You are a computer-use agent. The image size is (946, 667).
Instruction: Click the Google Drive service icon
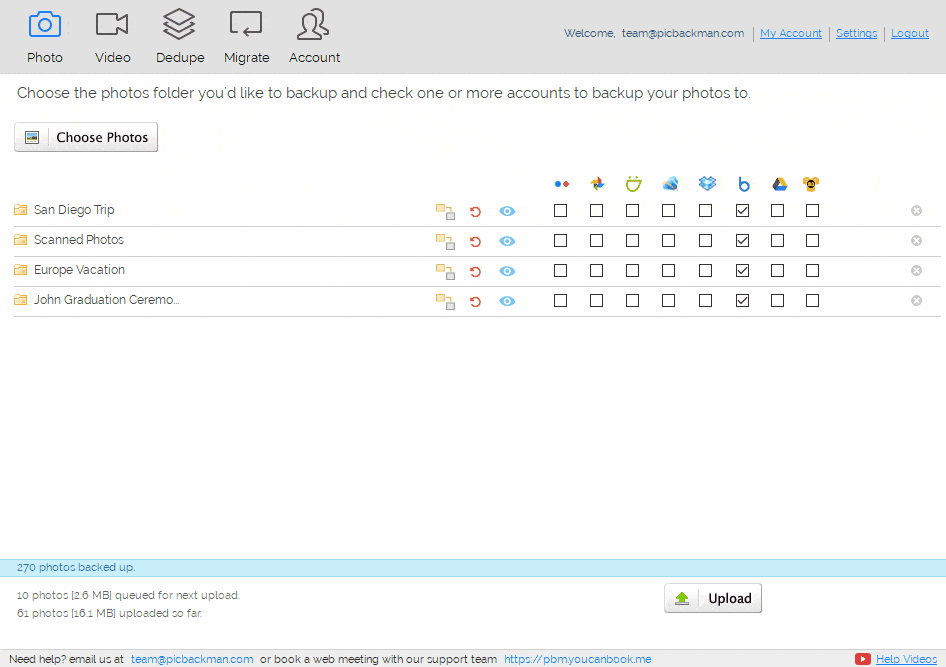[779, 184]
